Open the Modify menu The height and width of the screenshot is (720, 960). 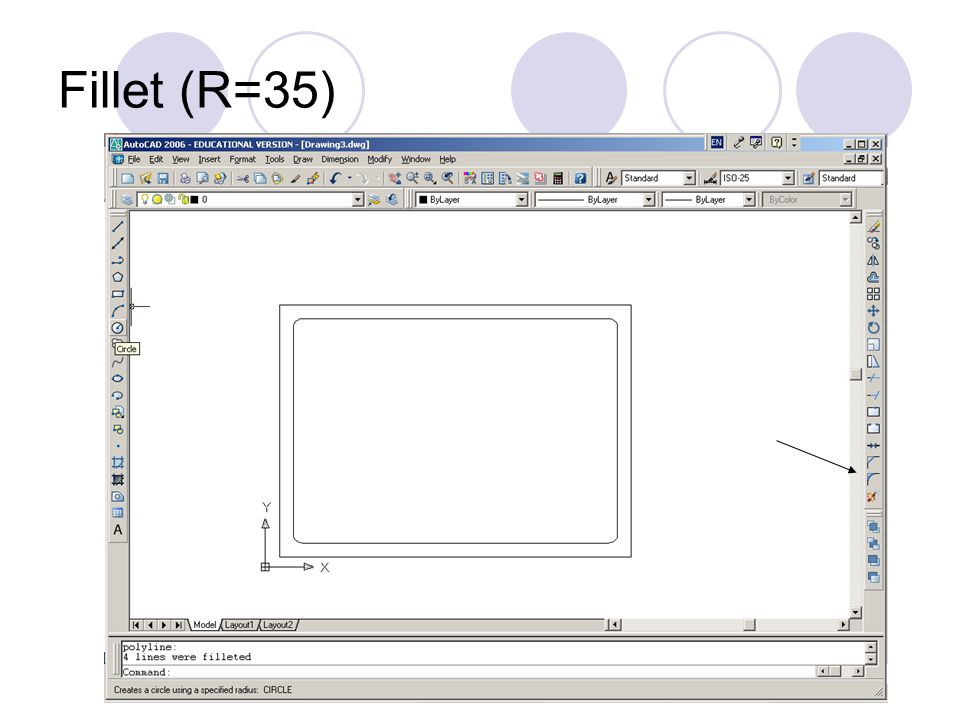[380, 159]
